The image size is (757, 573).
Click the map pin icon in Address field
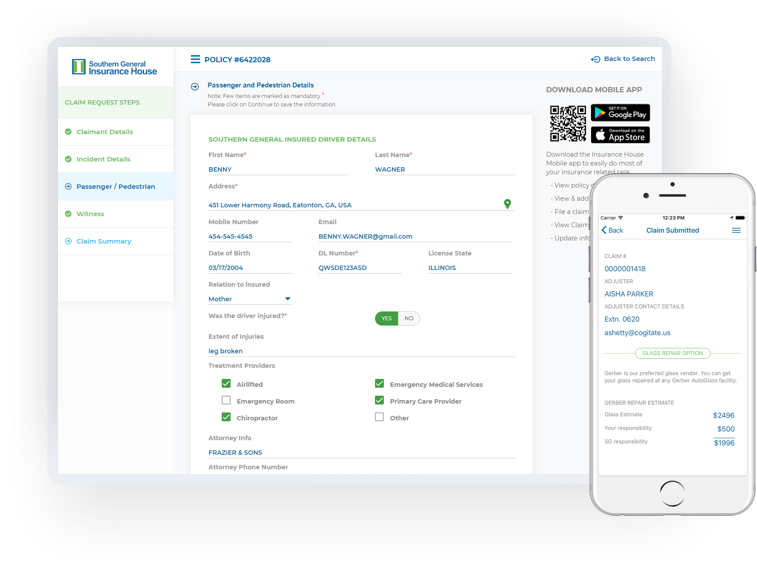point(507,204)
